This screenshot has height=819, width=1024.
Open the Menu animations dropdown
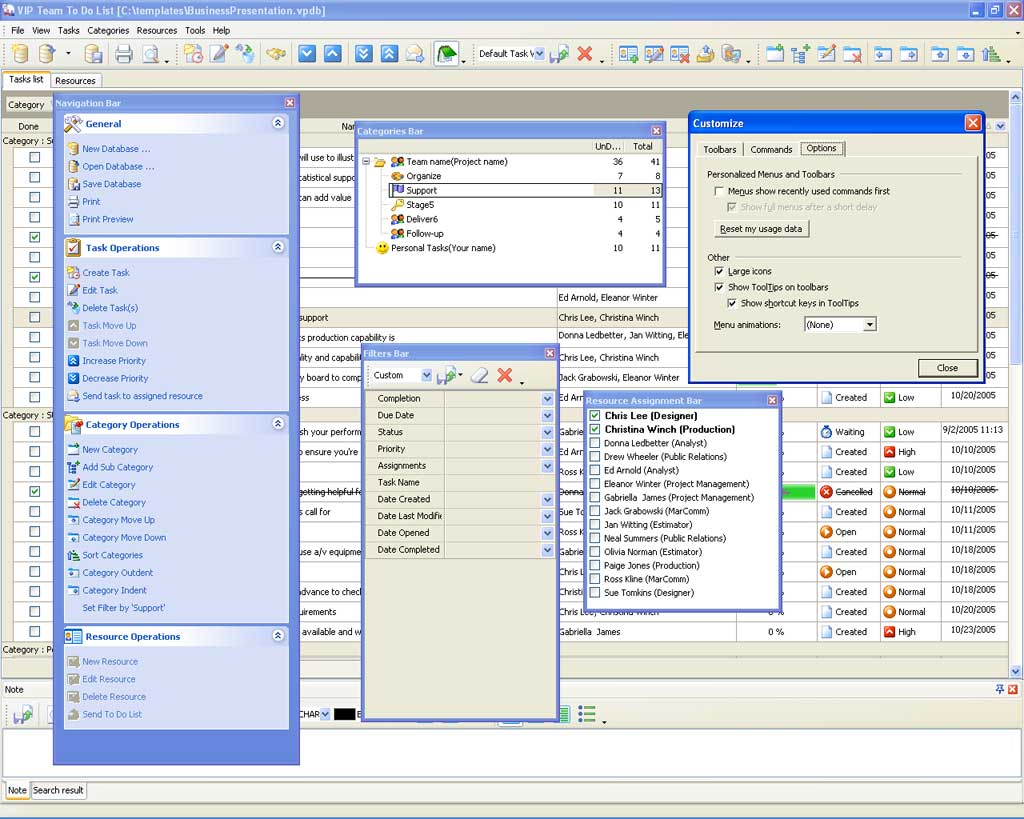tap(869, 325)
